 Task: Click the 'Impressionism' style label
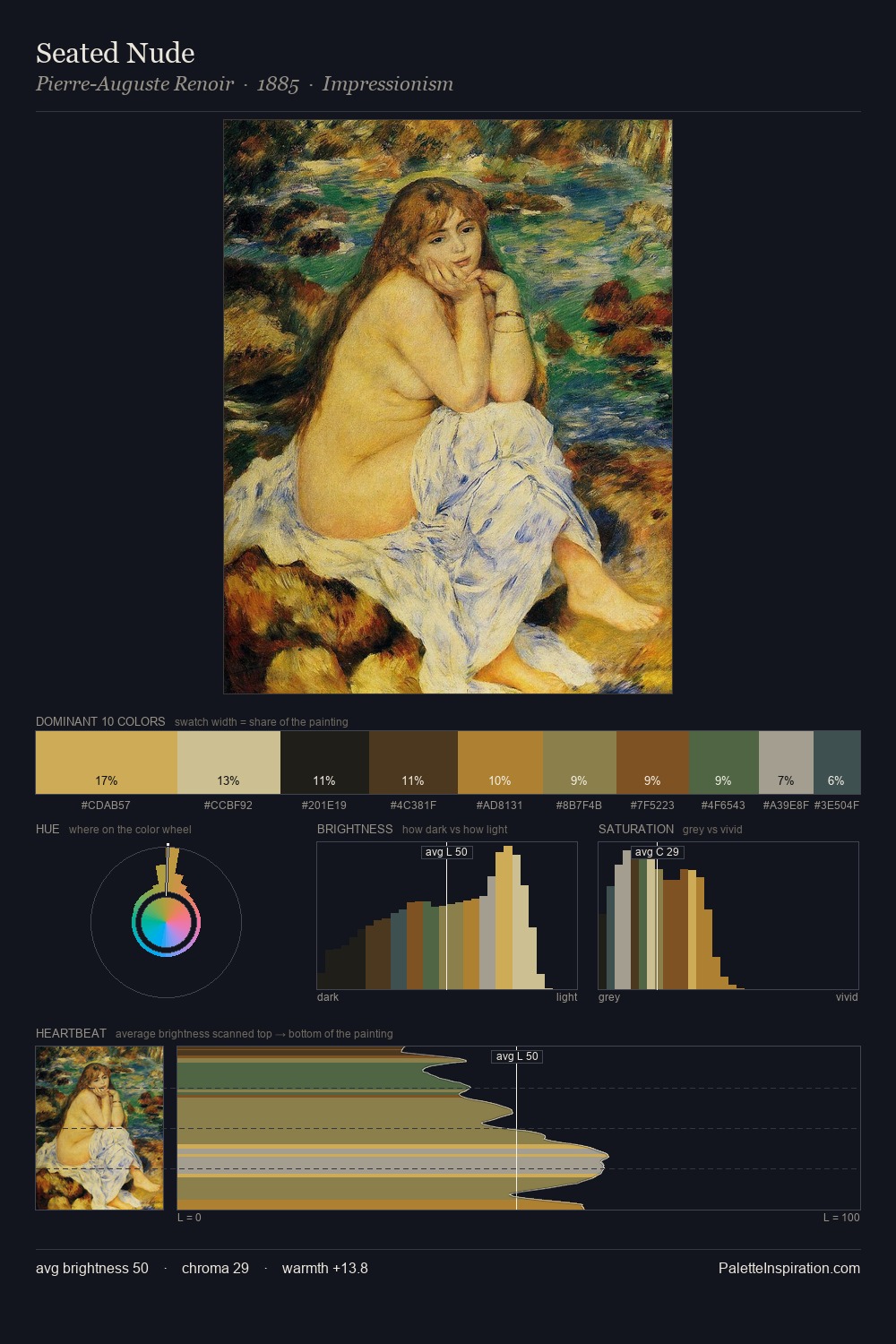pos(388,84)
